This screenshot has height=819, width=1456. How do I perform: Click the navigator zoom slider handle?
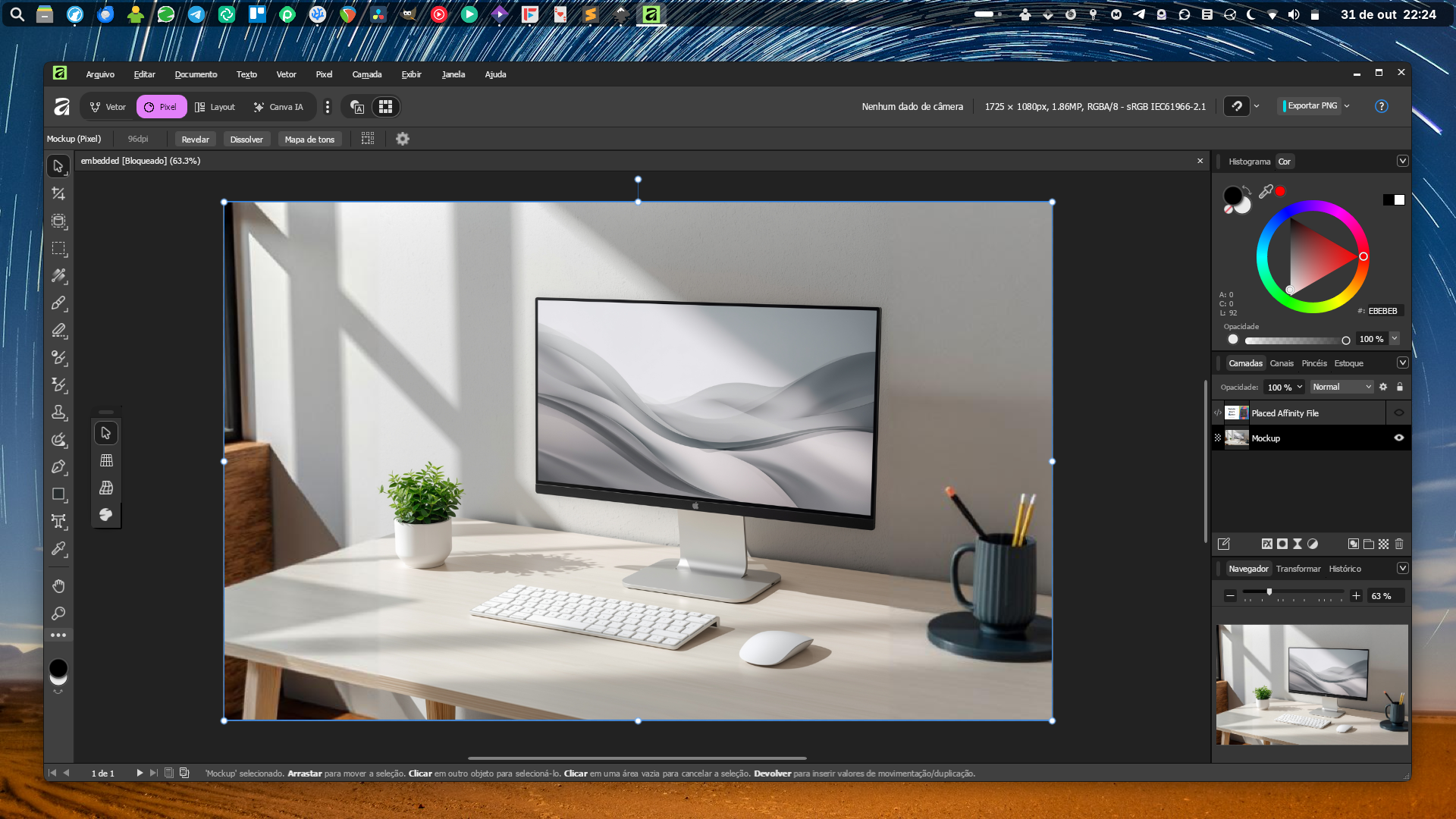(1269, 592)
